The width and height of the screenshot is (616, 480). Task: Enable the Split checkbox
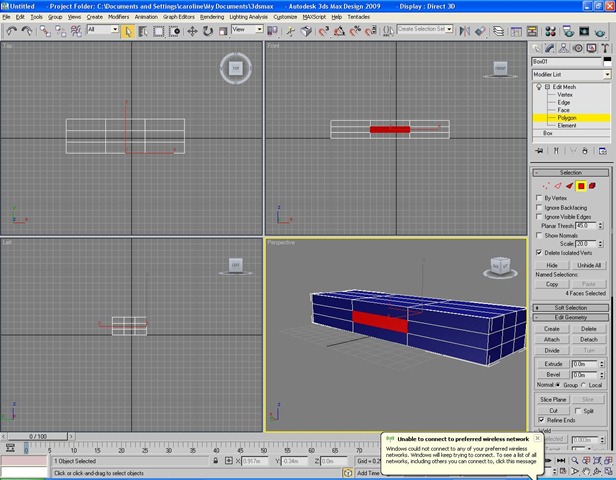(x=578, y=410)
